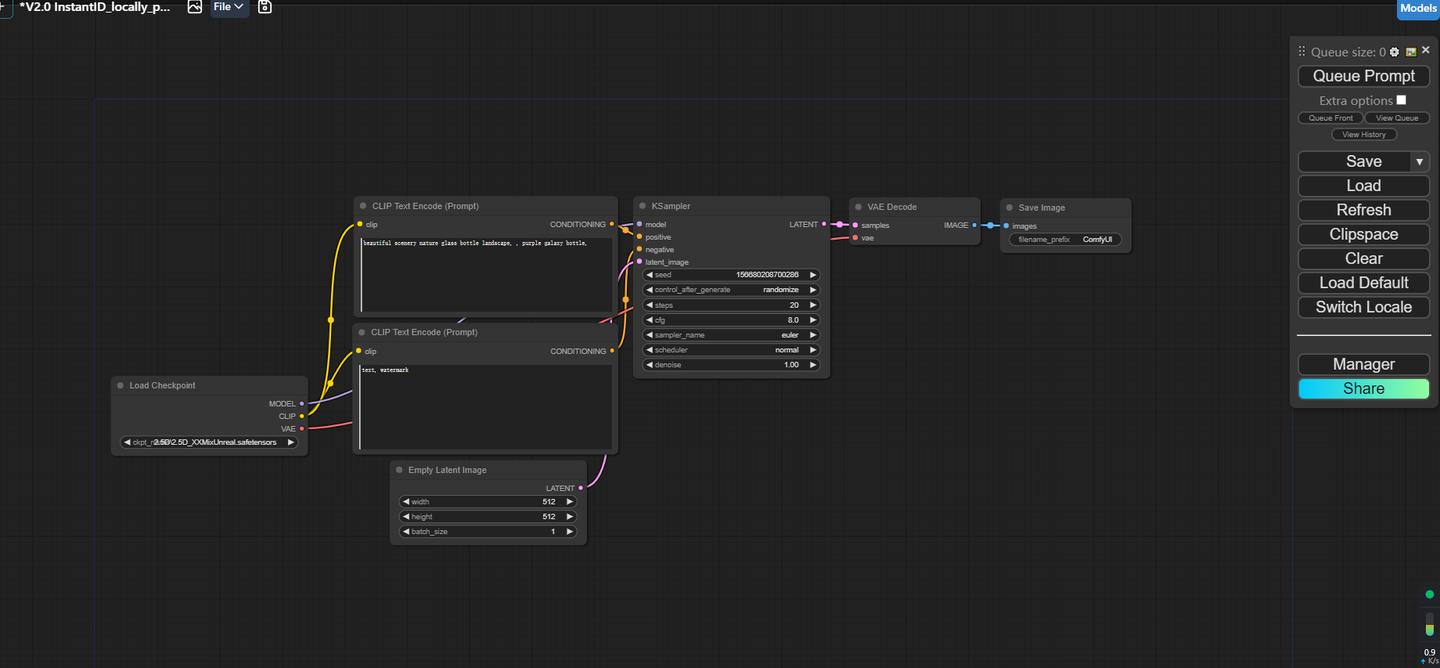Decrease height with its left arrow

coord(406,517)
